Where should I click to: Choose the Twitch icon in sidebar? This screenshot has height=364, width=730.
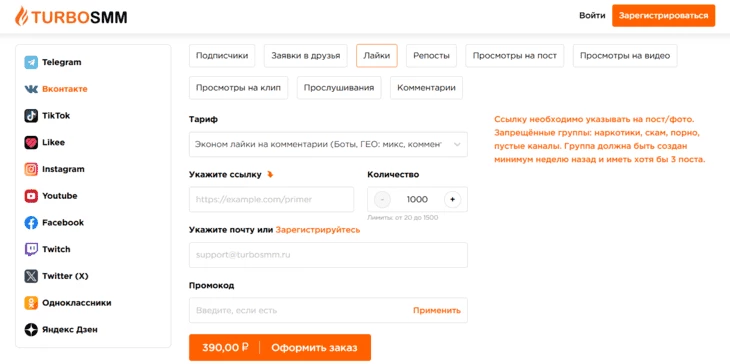[x=31, y=249]
